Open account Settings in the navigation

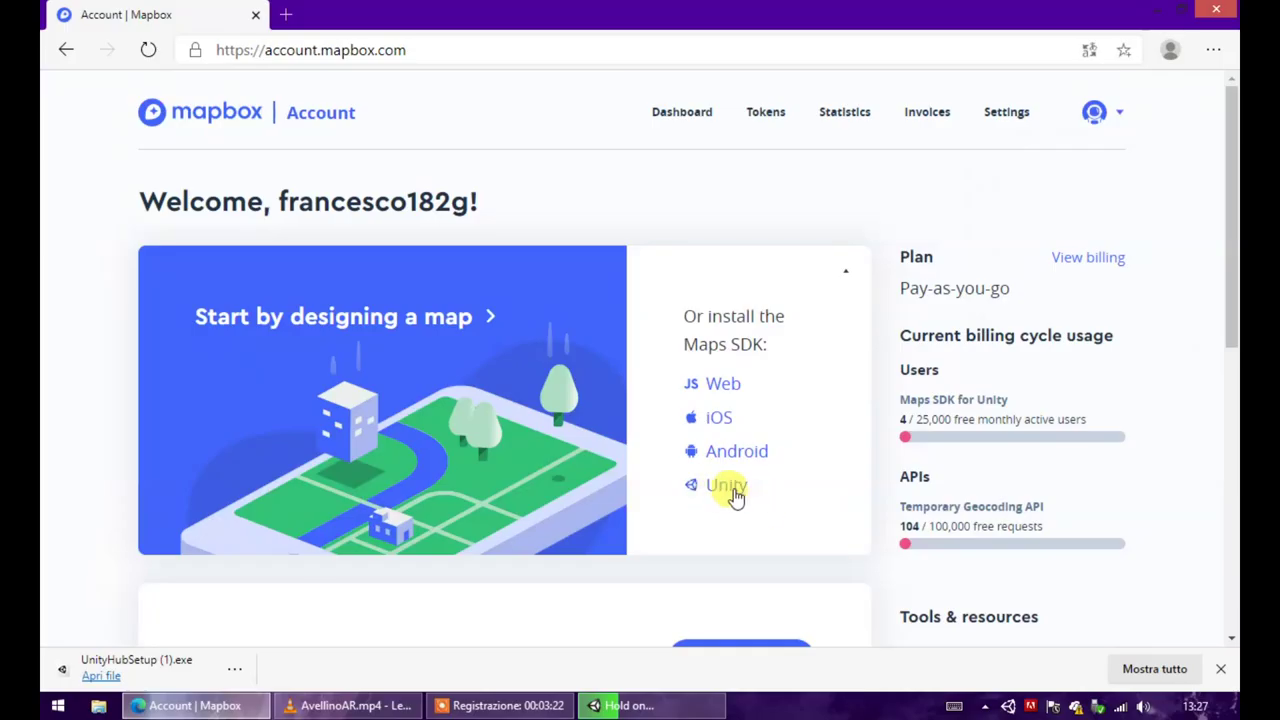pos(1006,112)
